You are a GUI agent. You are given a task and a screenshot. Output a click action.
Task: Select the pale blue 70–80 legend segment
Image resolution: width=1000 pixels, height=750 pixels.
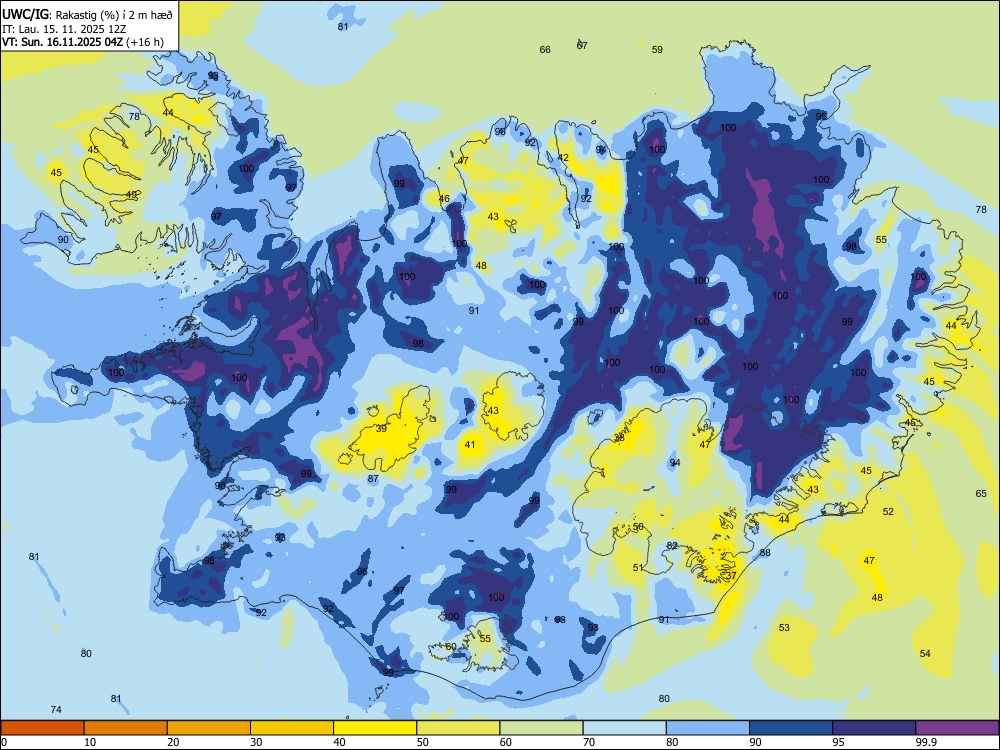624,728
